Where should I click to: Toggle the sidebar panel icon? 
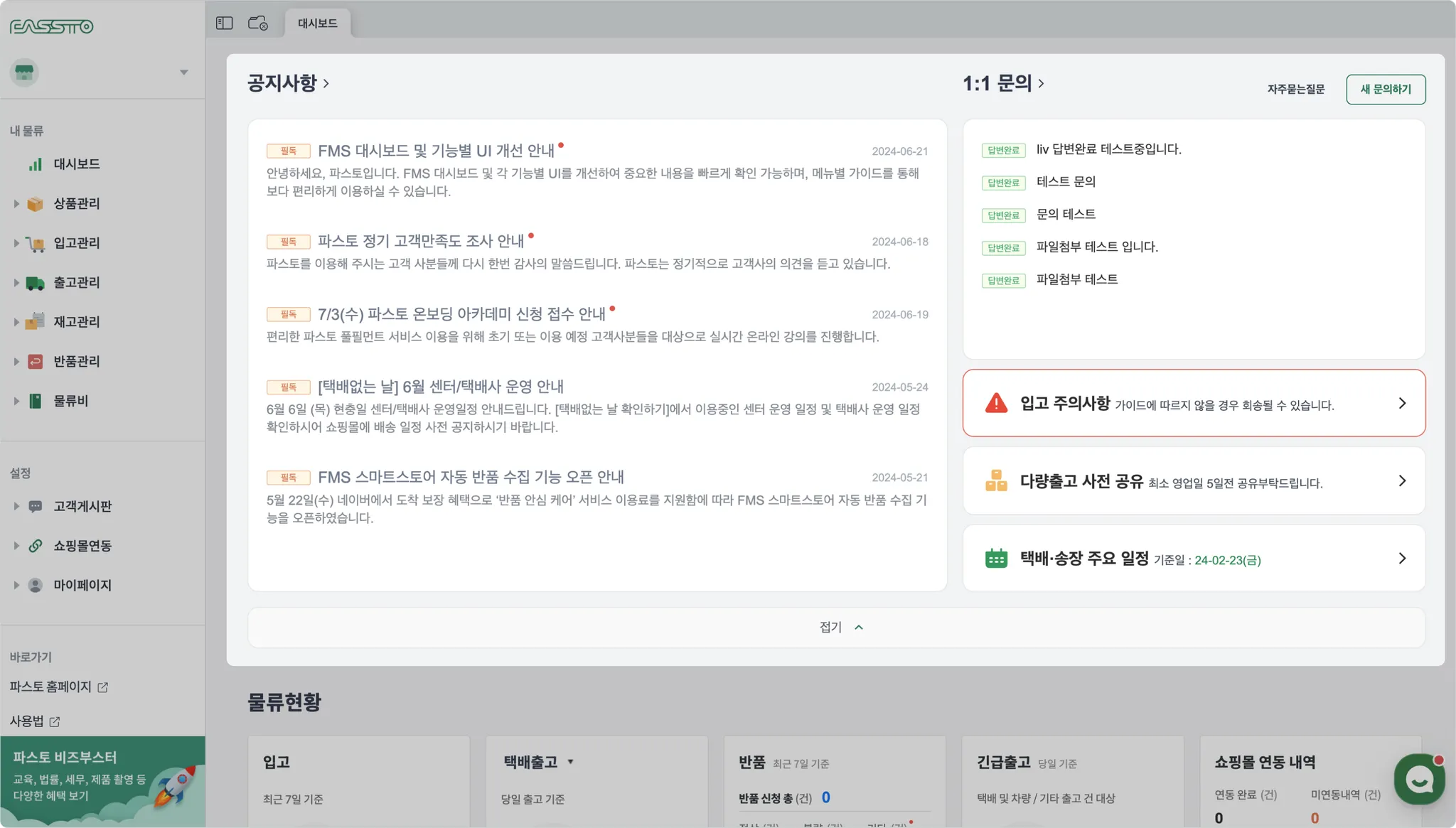[x=224, y=23]
